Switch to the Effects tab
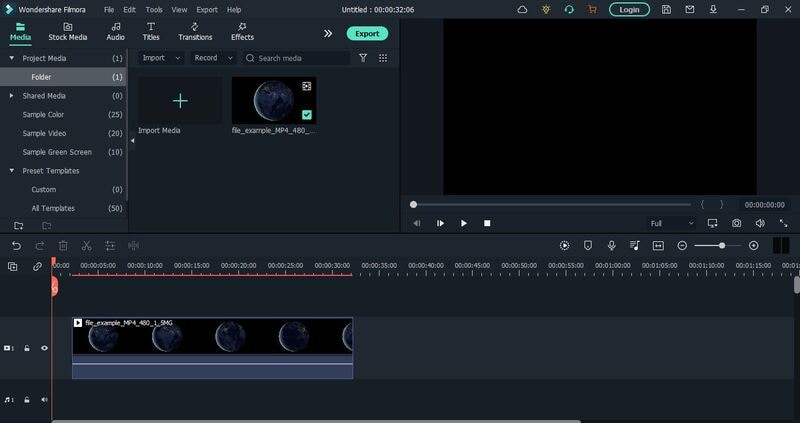The width and height of the screenshot is (800, 423). click(x=242, y=32)
